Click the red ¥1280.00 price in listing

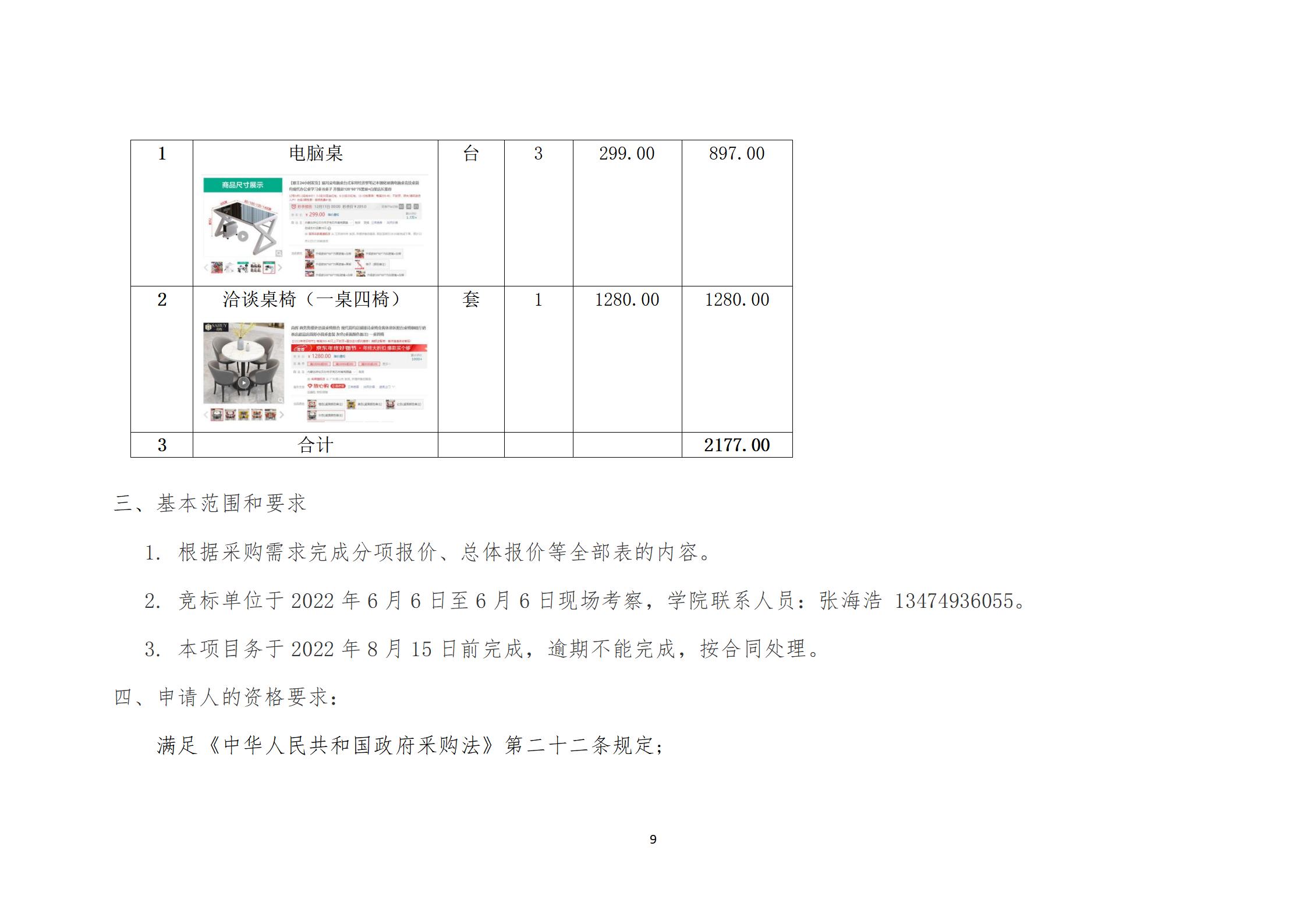[x=320, y=356]
